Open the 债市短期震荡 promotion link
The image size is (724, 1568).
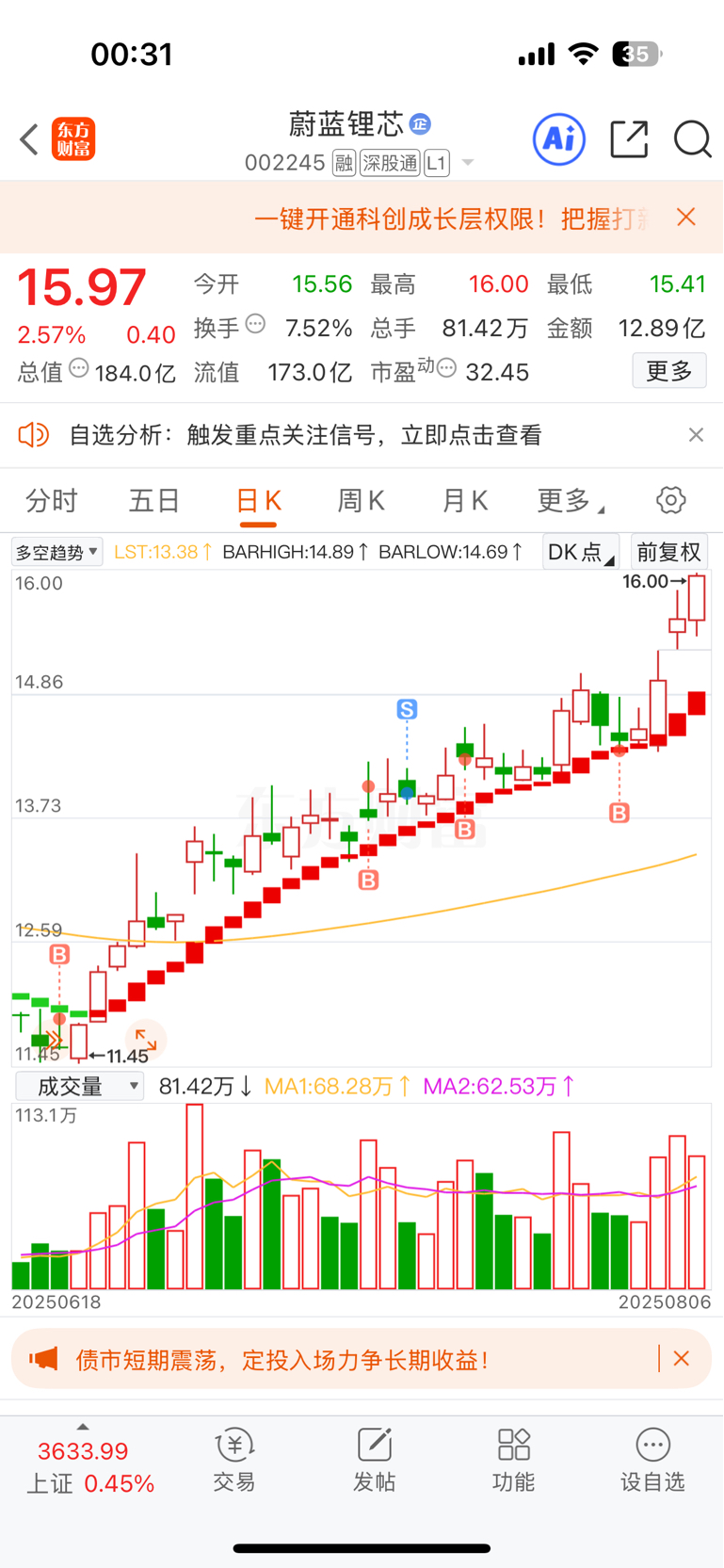(282, 1360)
